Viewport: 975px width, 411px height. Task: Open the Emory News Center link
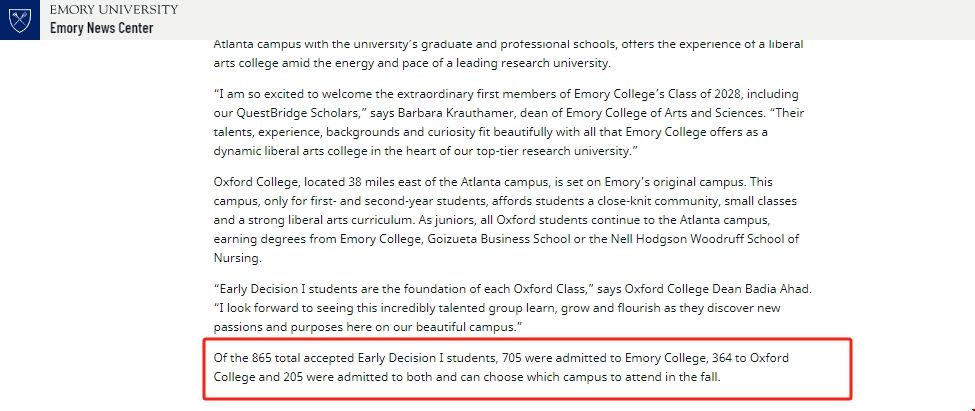(102, 28)
